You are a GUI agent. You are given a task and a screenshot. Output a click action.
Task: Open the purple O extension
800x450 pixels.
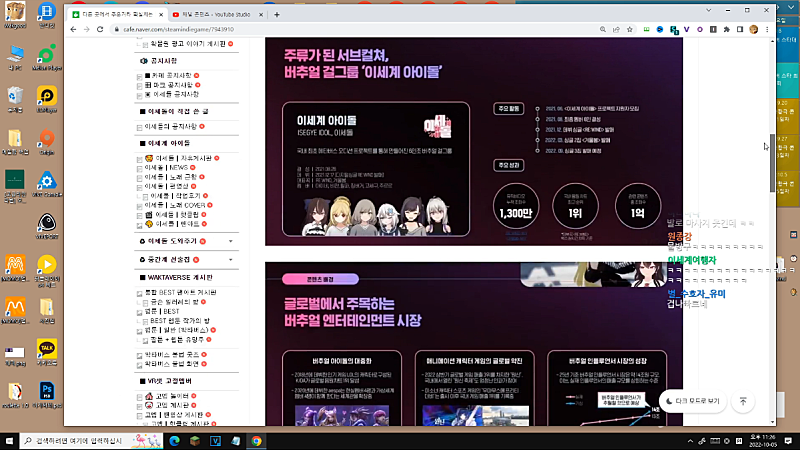pyautogui.click(x=700, y=30)
